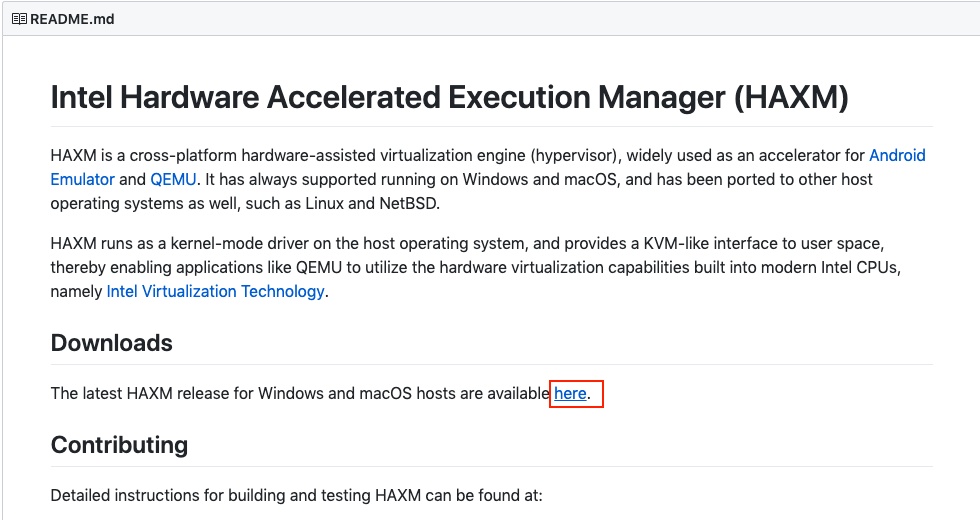
Task: Click the Contributing section heading
Action: pos(119,445)
